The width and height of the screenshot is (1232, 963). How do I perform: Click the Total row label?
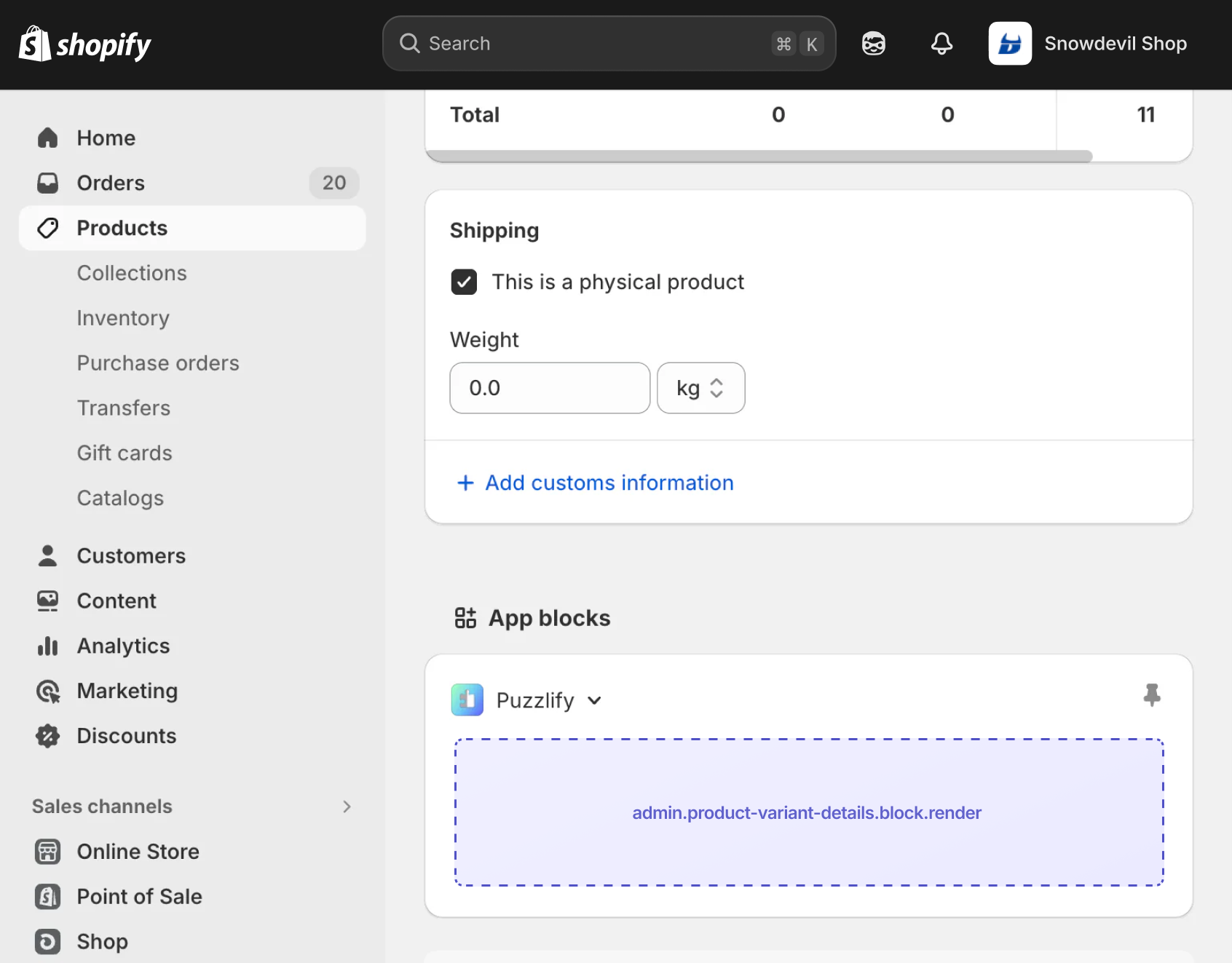point(475,114)
